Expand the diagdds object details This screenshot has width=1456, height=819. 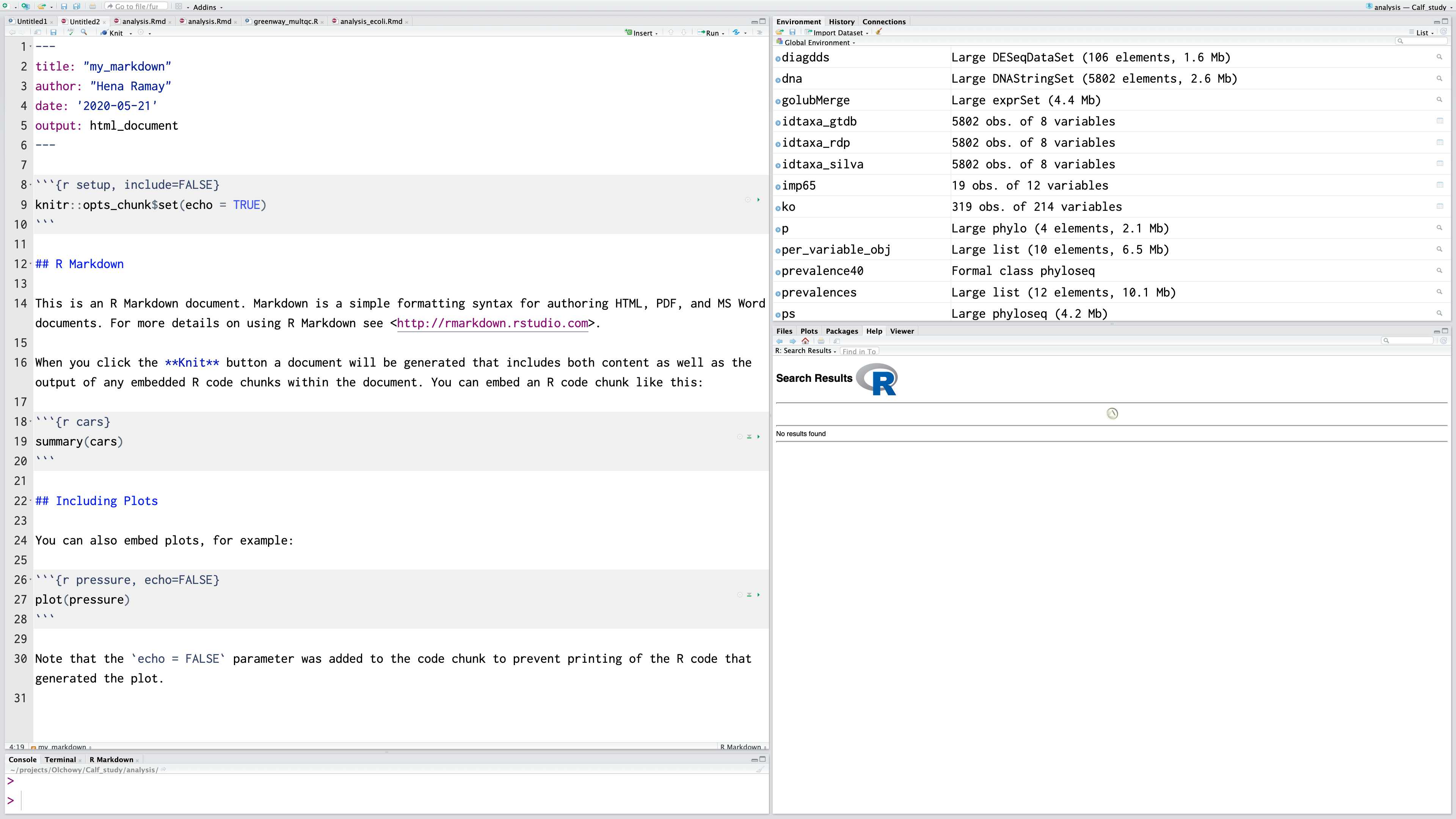tap(778, 58)
